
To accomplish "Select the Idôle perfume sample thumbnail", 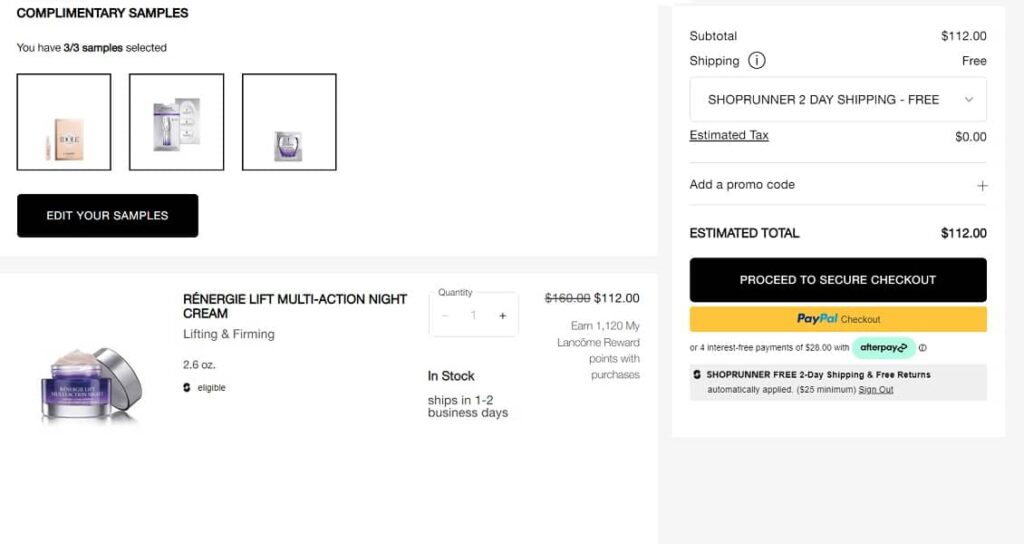I will click(64, 122).
